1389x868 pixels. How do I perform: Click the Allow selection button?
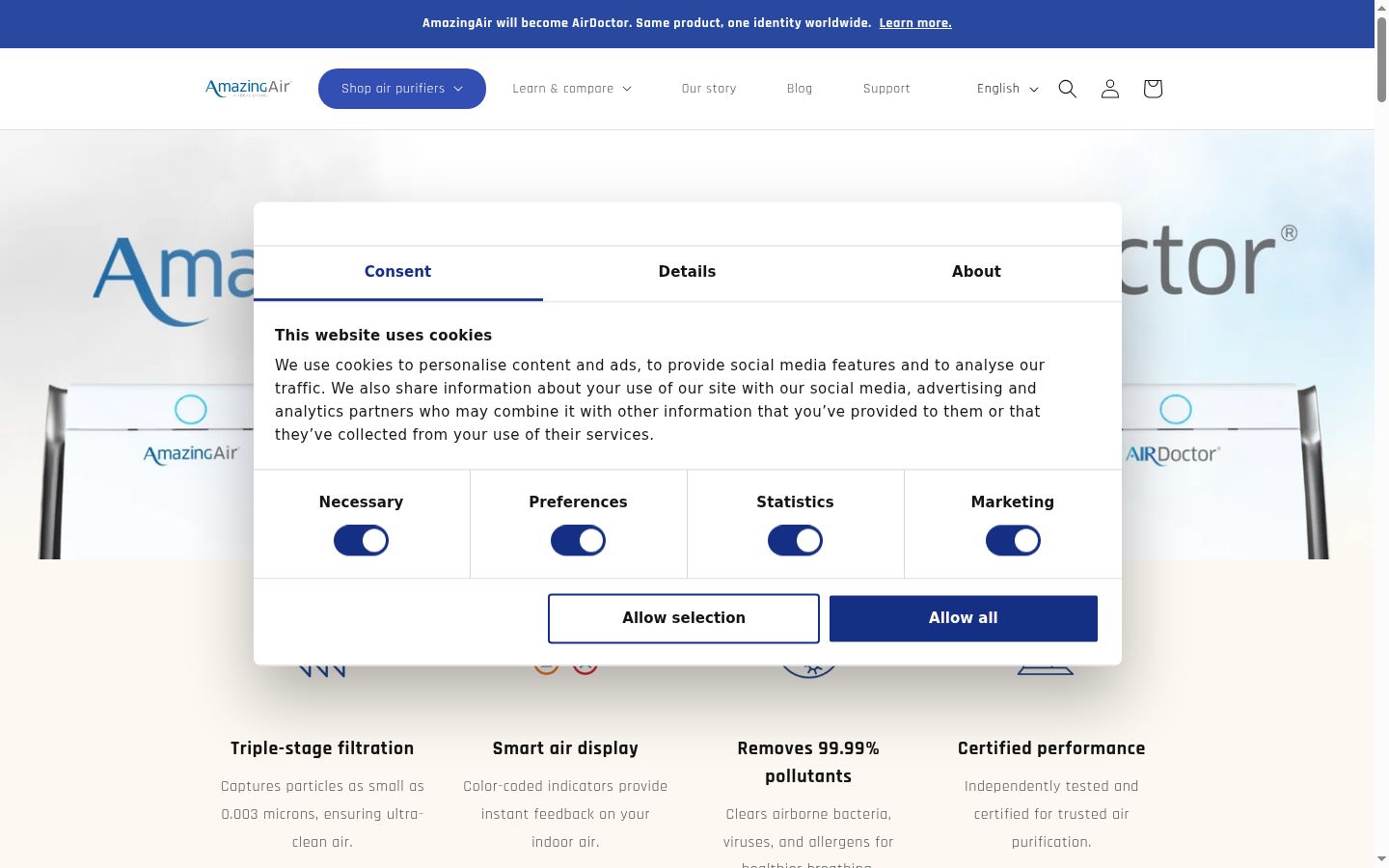(x=684, y=618)
